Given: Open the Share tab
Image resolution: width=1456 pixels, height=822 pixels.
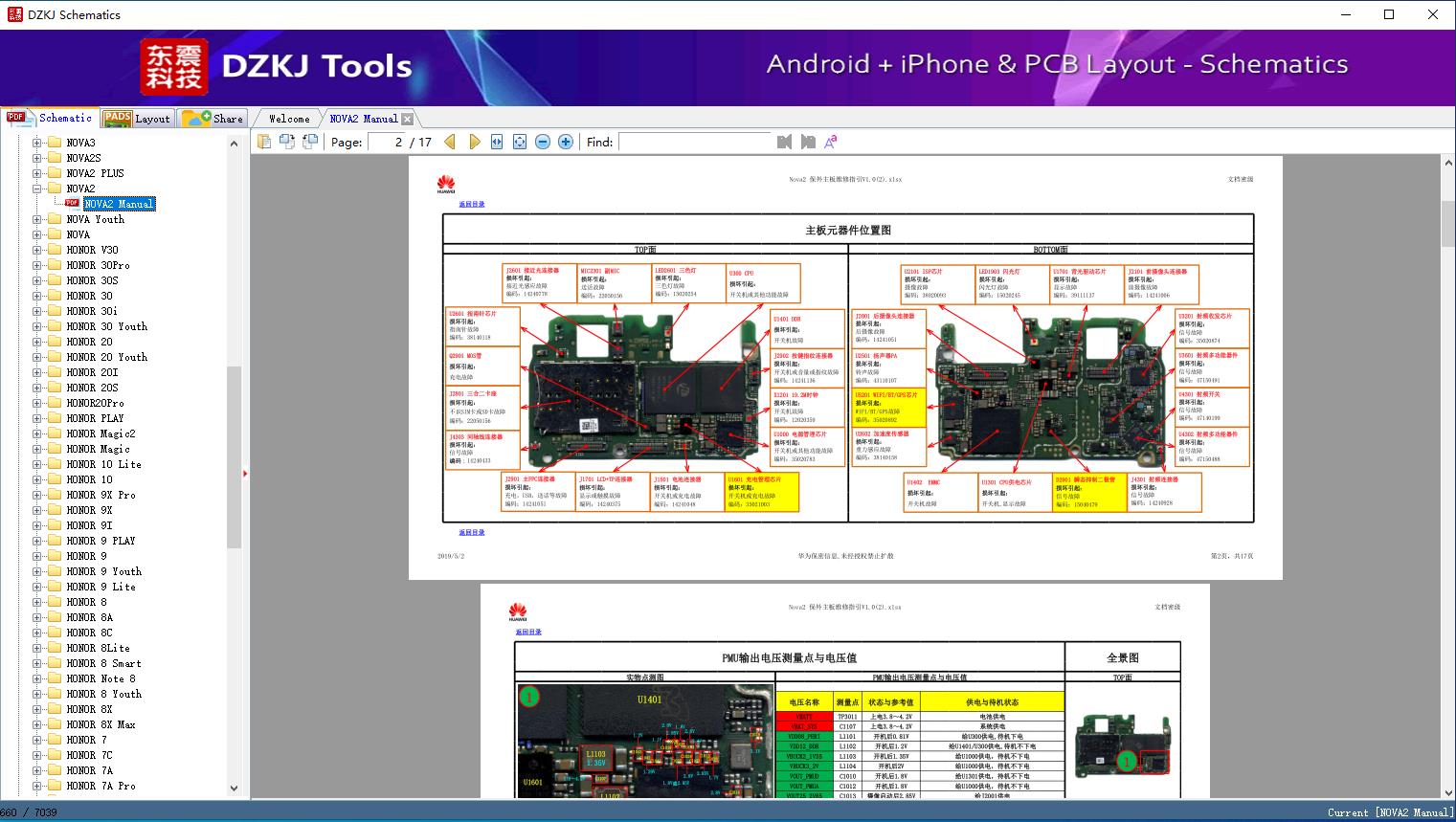Looking at the screenshot, I should point(213,119).
